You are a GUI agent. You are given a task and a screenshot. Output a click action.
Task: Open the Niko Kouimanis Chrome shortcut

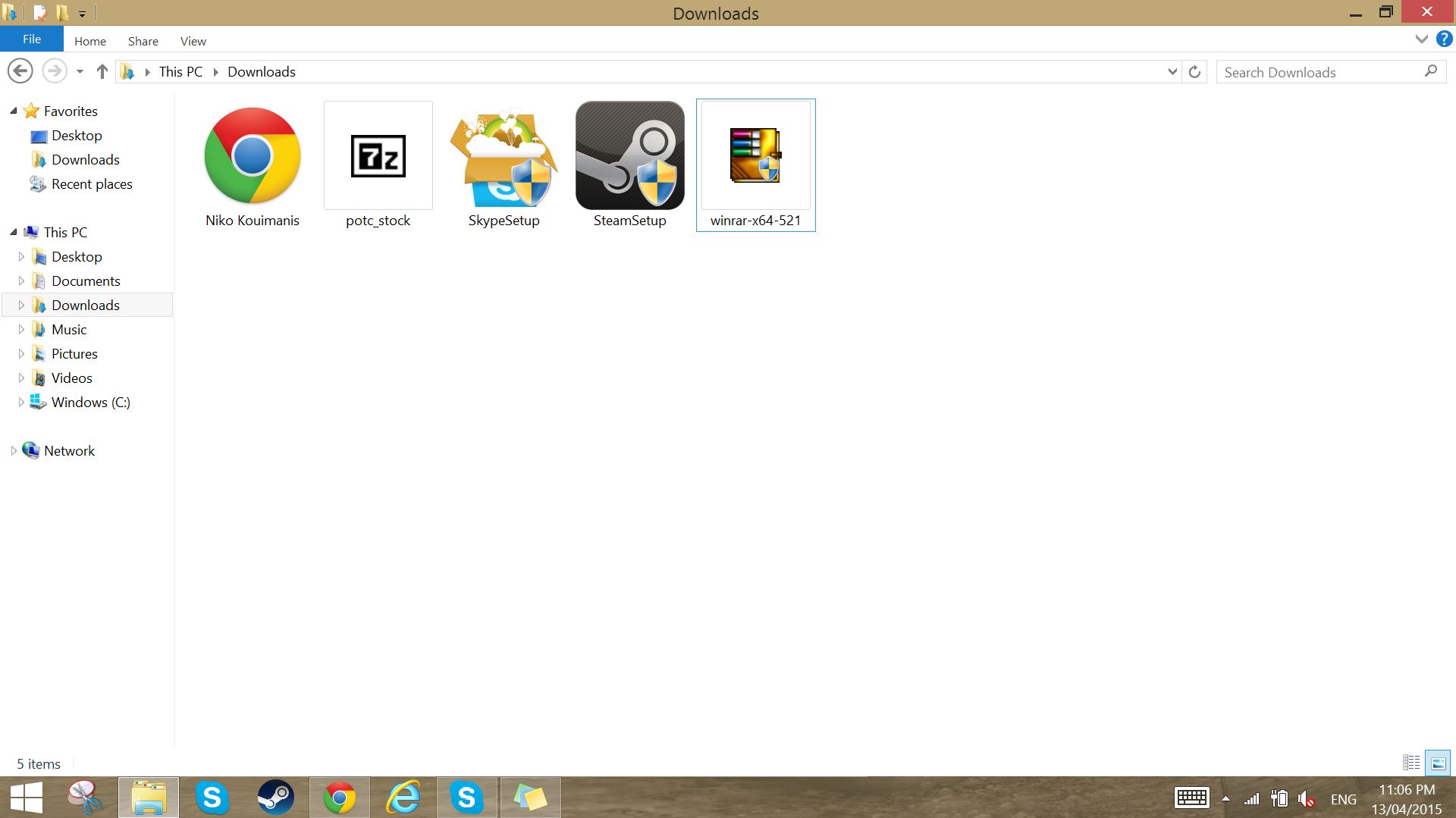pyautogui.click(x=253, y=155)
